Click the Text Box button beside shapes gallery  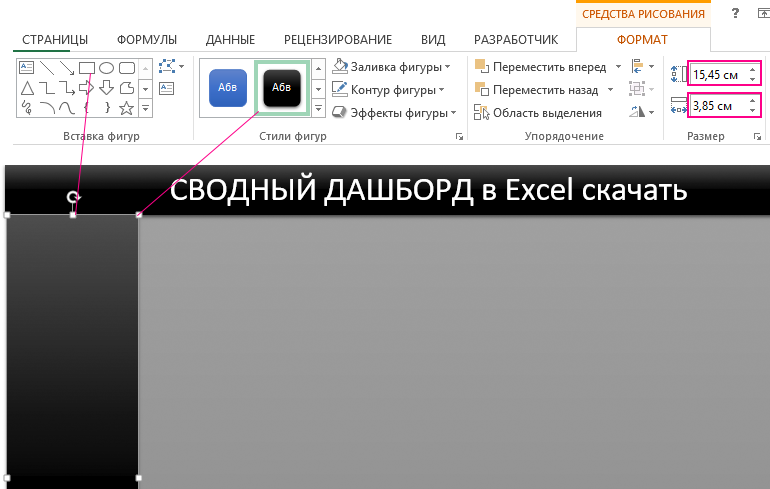click(x=166, y=89)
